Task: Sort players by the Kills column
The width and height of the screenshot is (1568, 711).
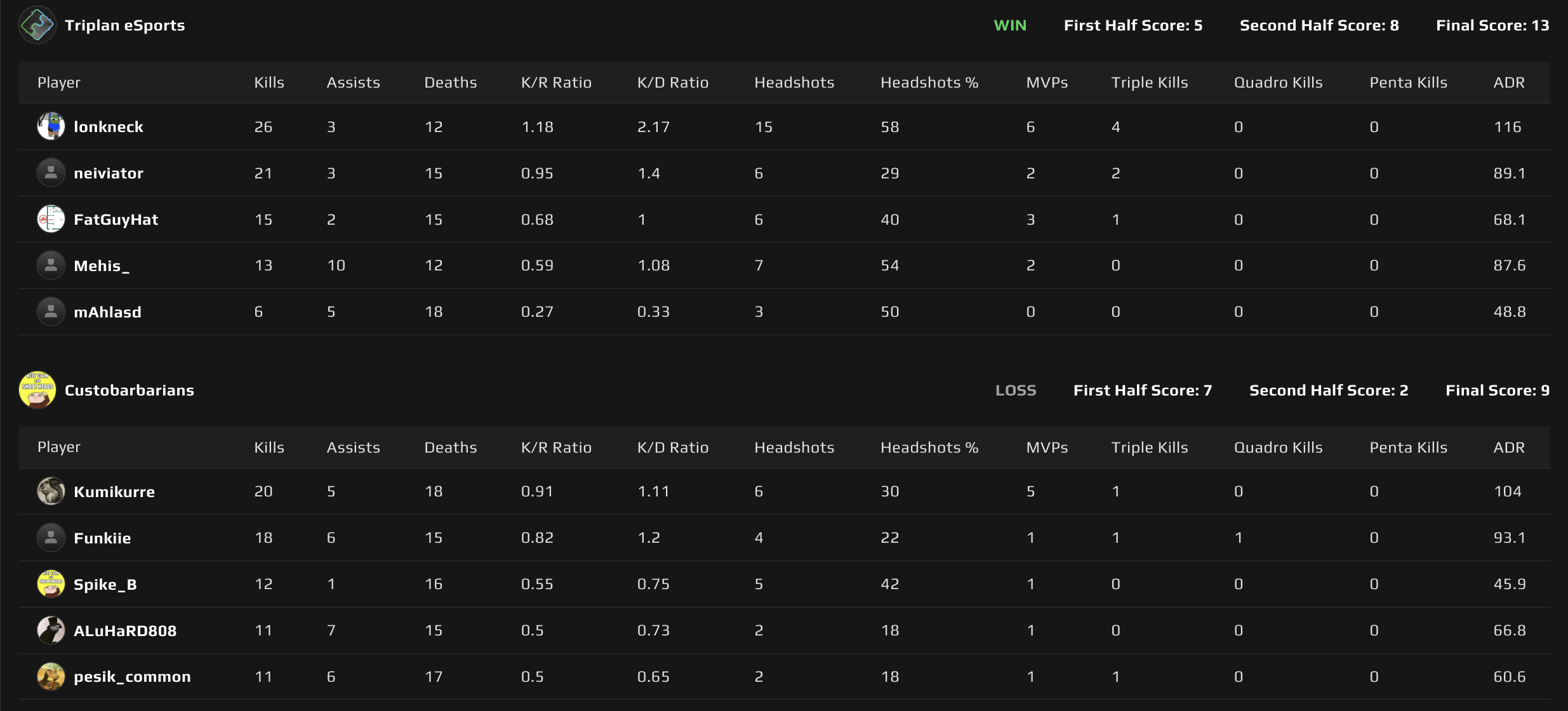Action: (x=269, y=82)
